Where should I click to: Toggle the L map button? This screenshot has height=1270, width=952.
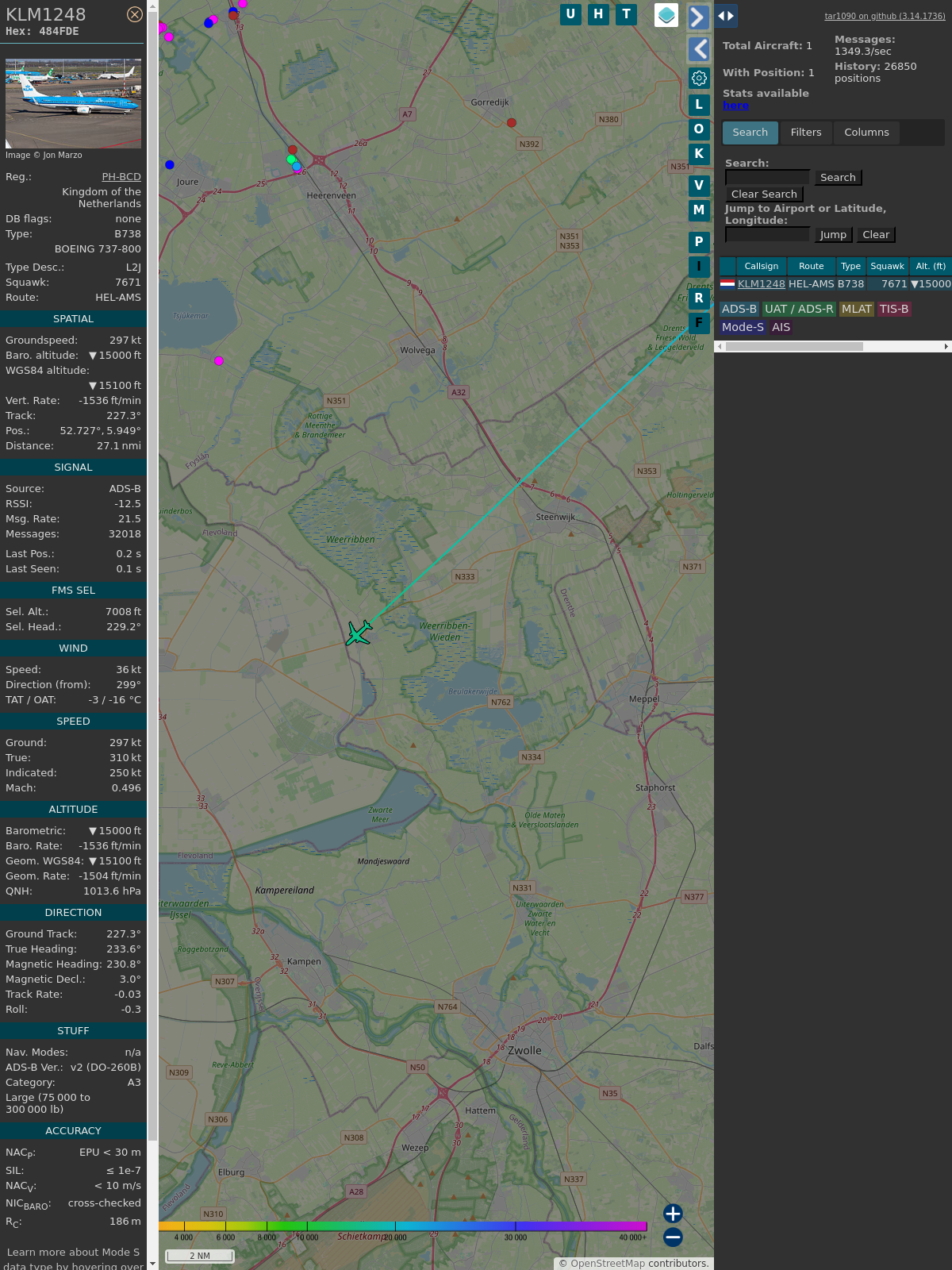(x=699, y=105)
